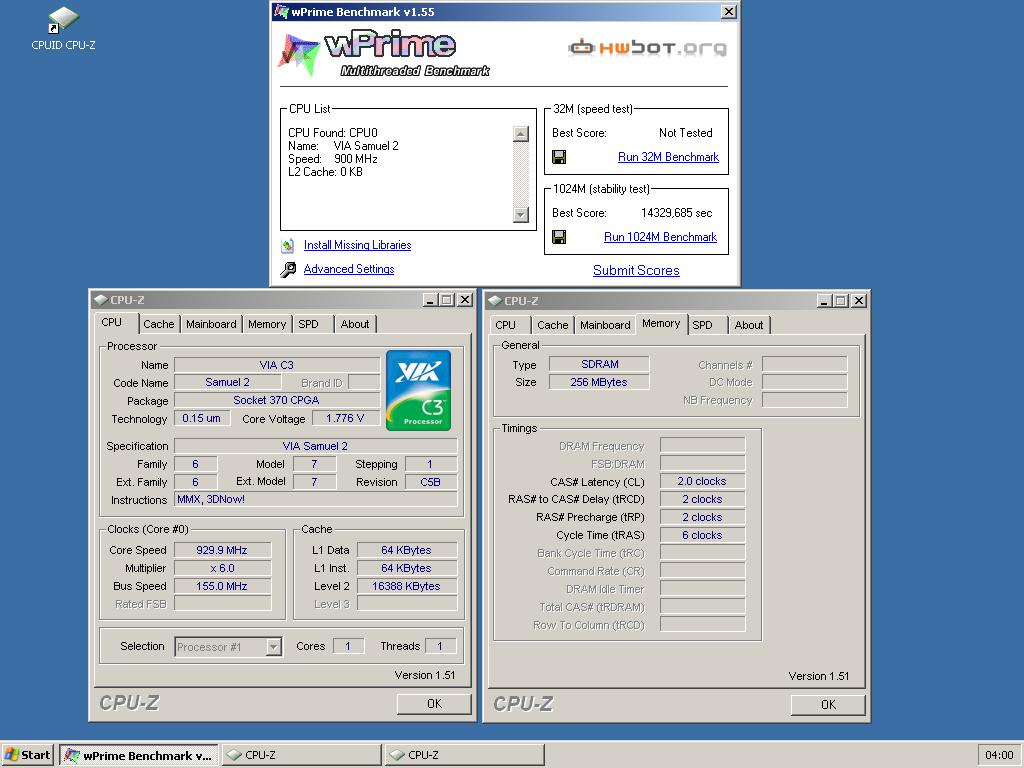The image size is (1024, 768).
Task: Click the wPrime logo graphic
Action: click(x=384, y=54)
